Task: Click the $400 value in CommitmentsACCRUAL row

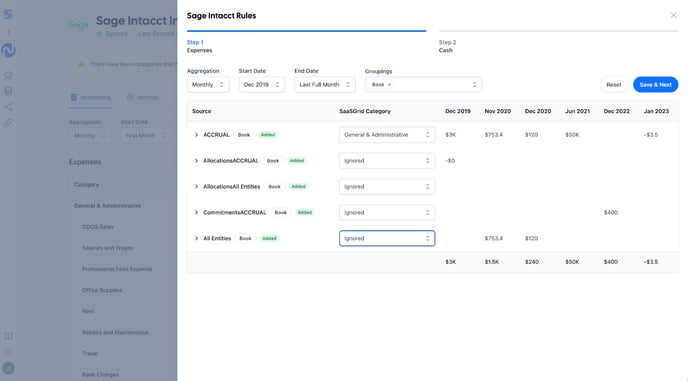Action: pos(611,212)
